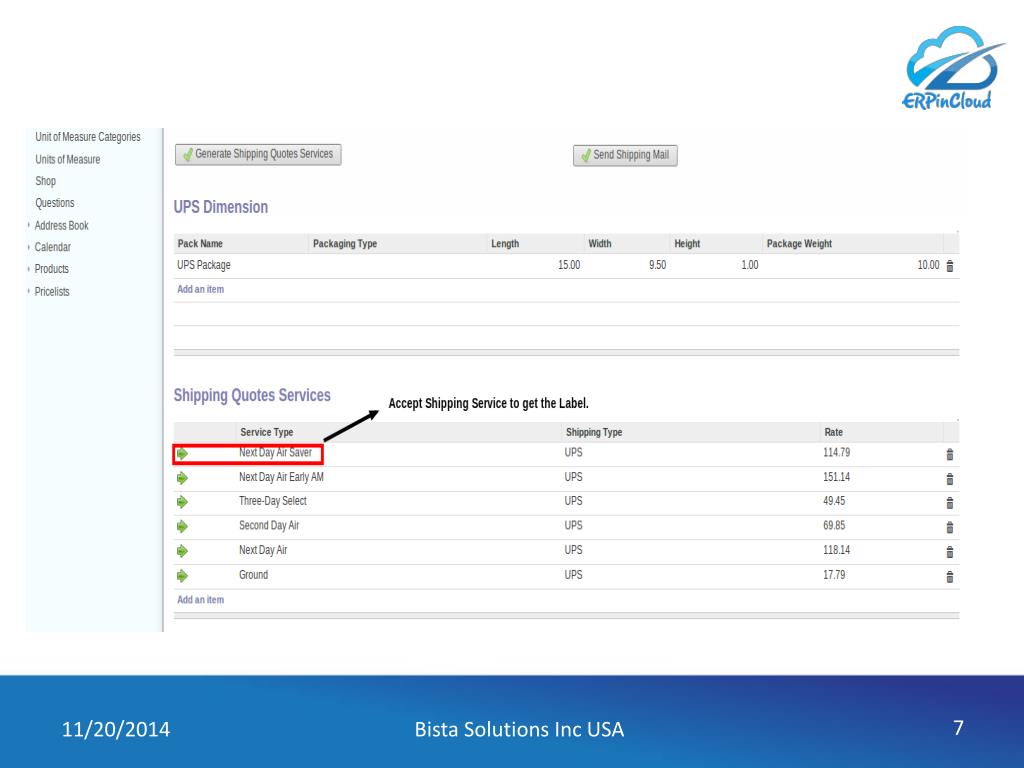Open the Questions menu item
Screen dimensions: 1024x768
point(55,203)
